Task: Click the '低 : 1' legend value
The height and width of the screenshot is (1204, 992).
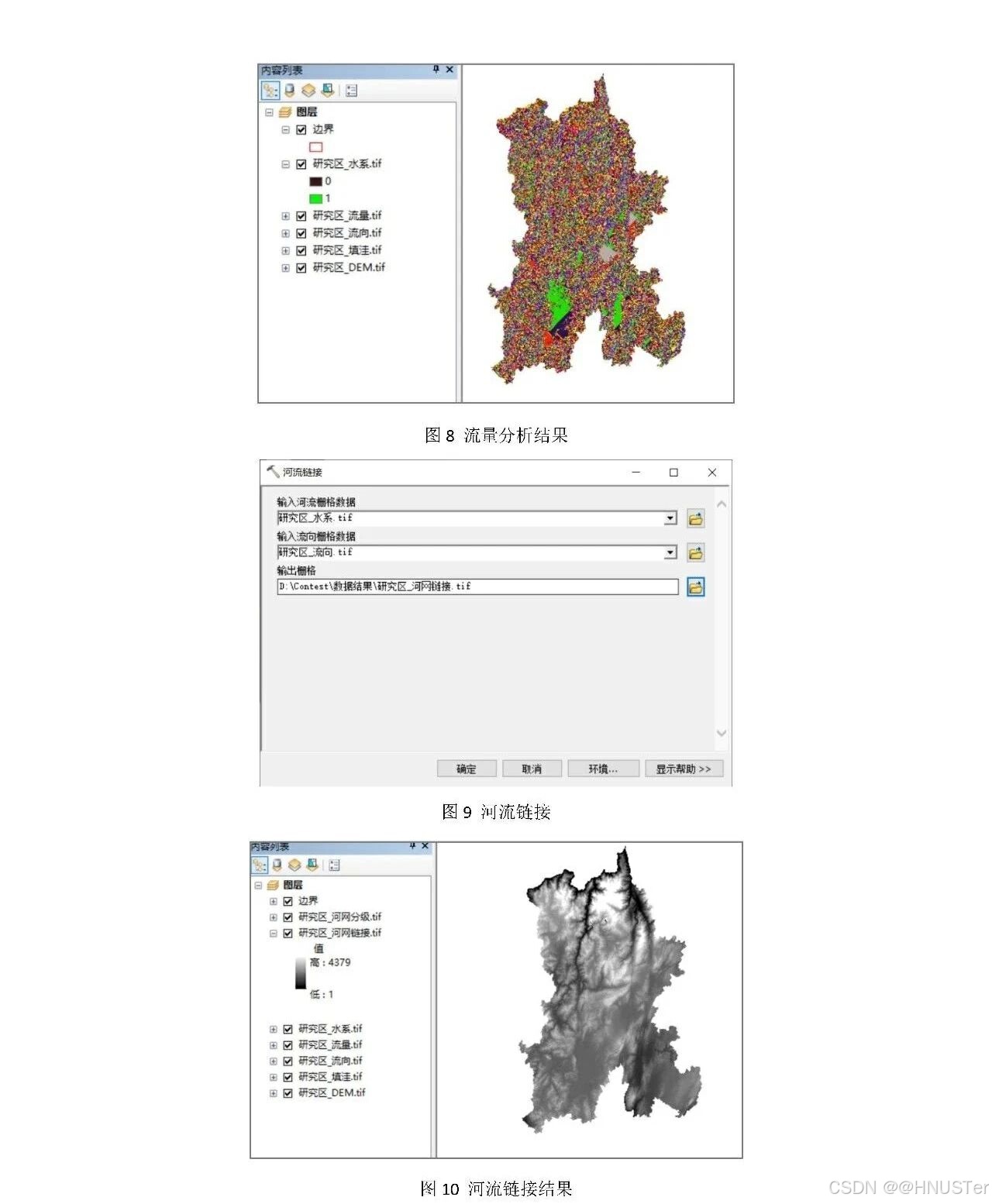Action: pos(322,994)
